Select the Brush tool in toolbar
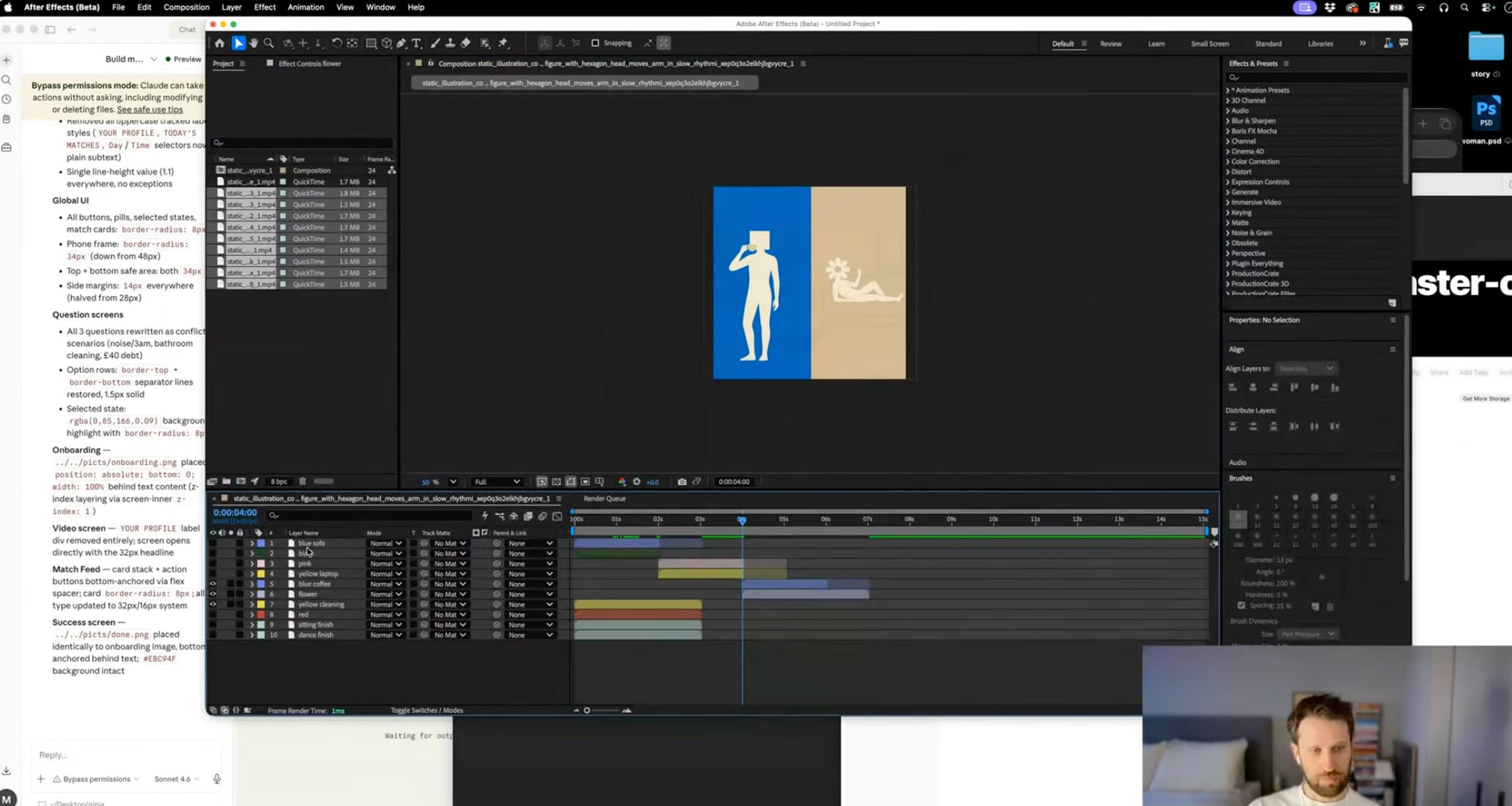Viewport: 1512px width, 806px height. 435,43
